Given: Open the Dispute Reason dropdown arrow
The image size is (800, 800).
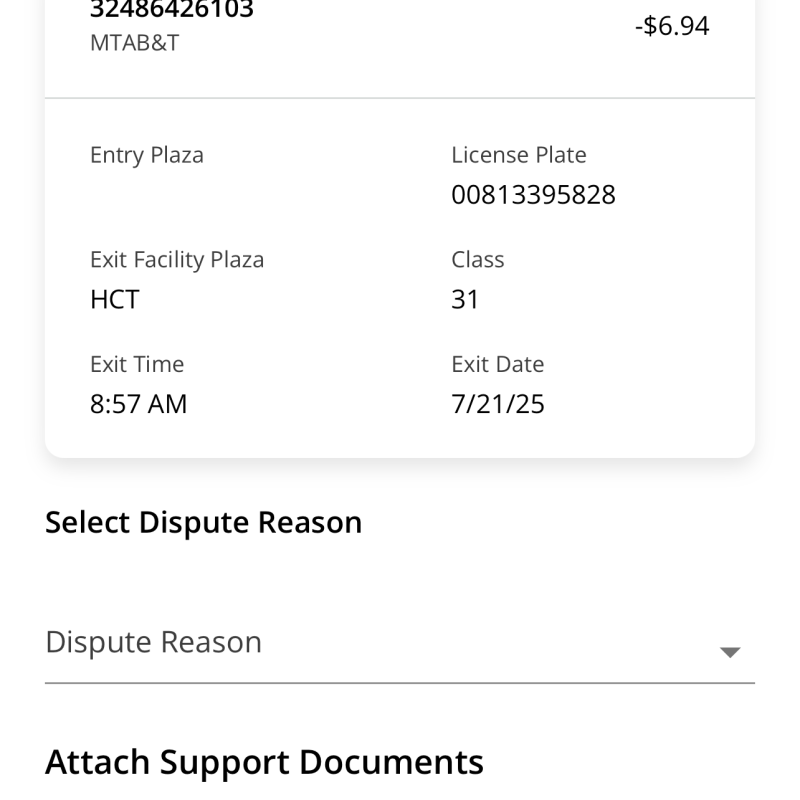Looking at the screenshot, I should 730,652.
